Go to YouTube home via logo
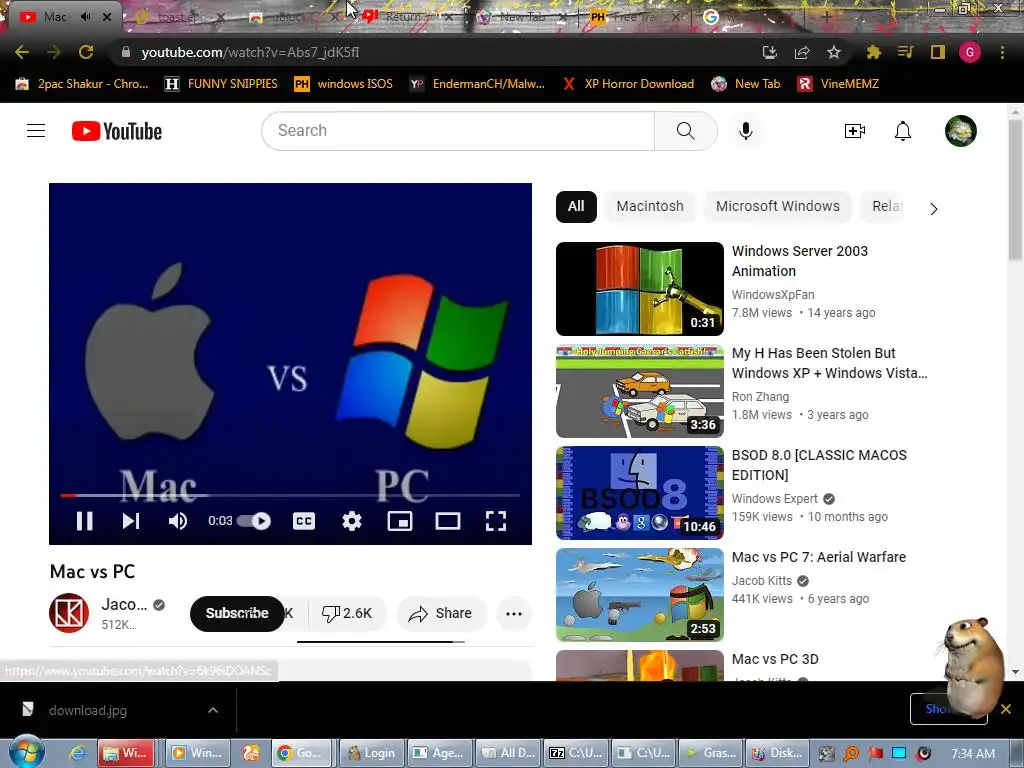 coord(117,131)
